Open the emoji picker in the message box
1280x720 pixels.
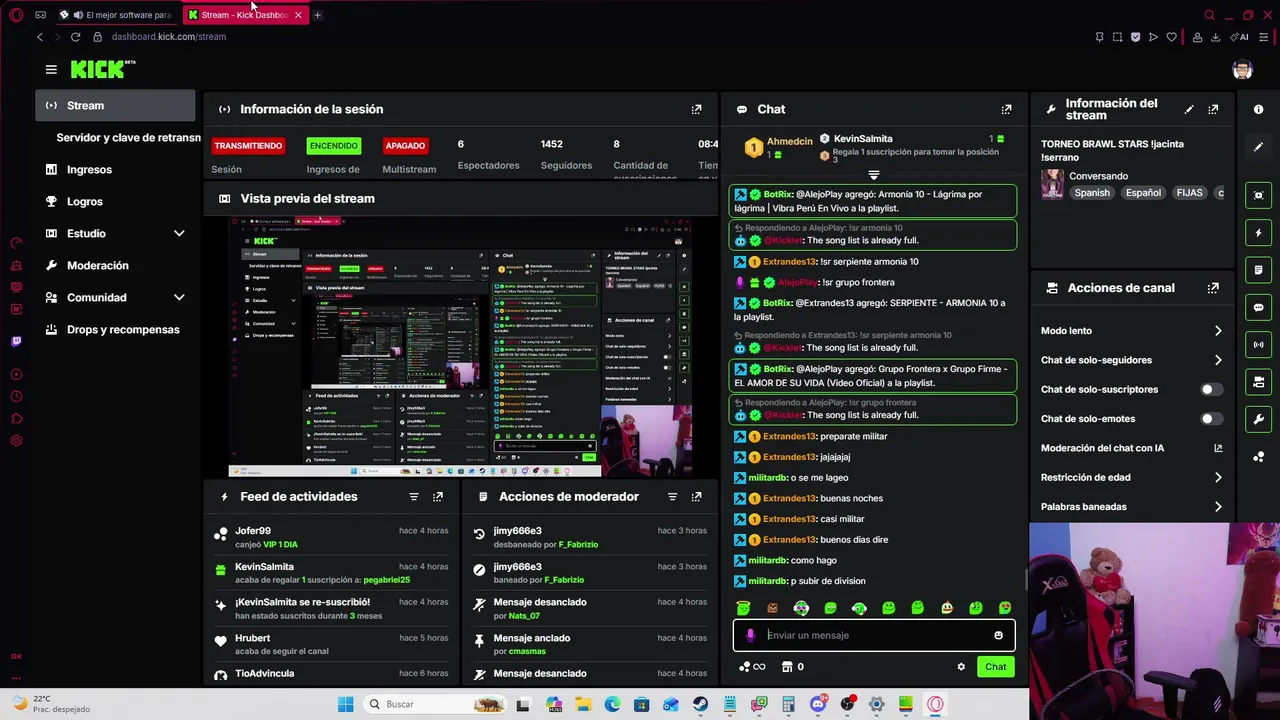point(998,635)
